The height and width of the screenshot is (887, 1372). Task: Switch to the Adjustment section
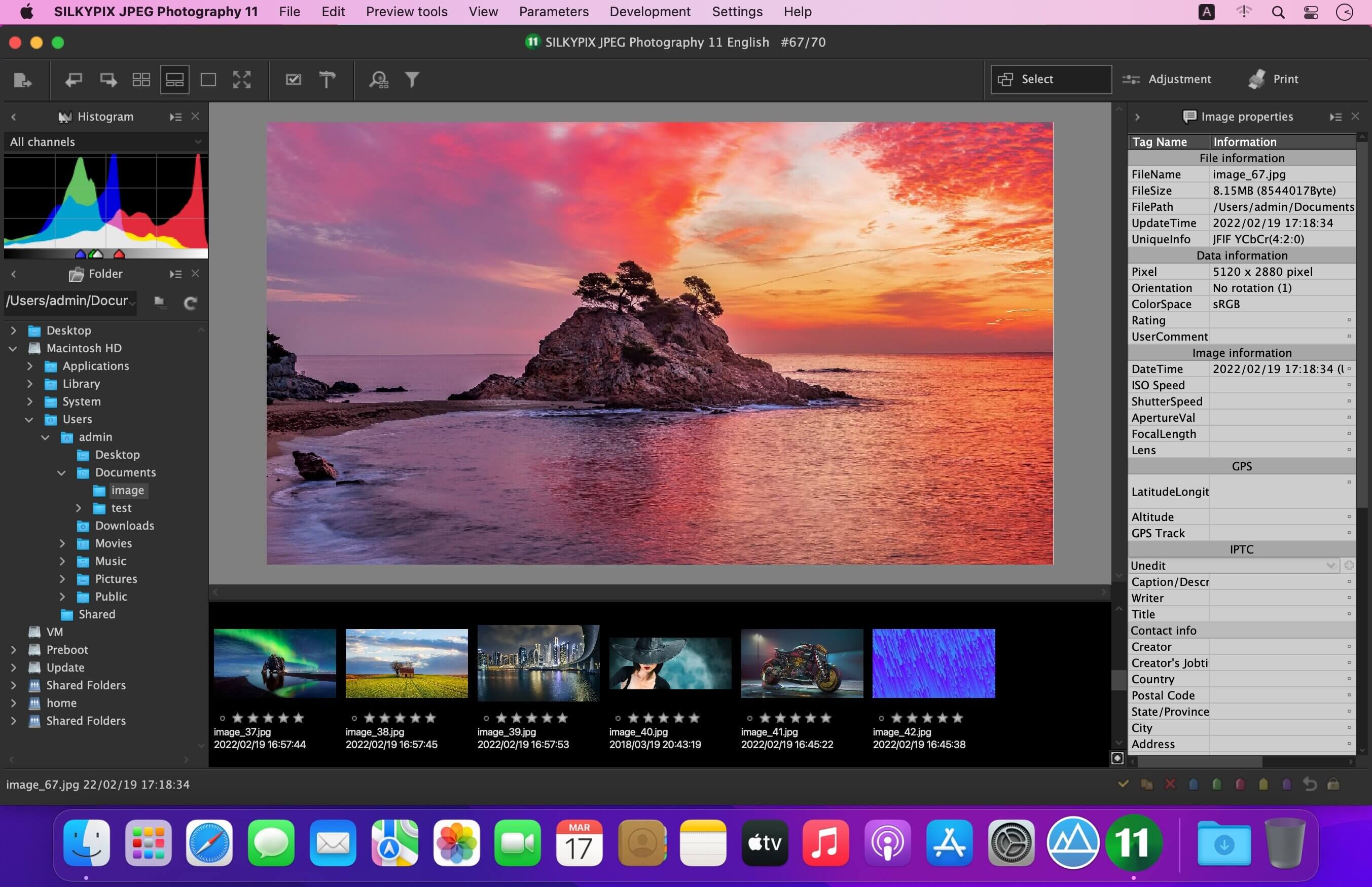(1168, 80)
